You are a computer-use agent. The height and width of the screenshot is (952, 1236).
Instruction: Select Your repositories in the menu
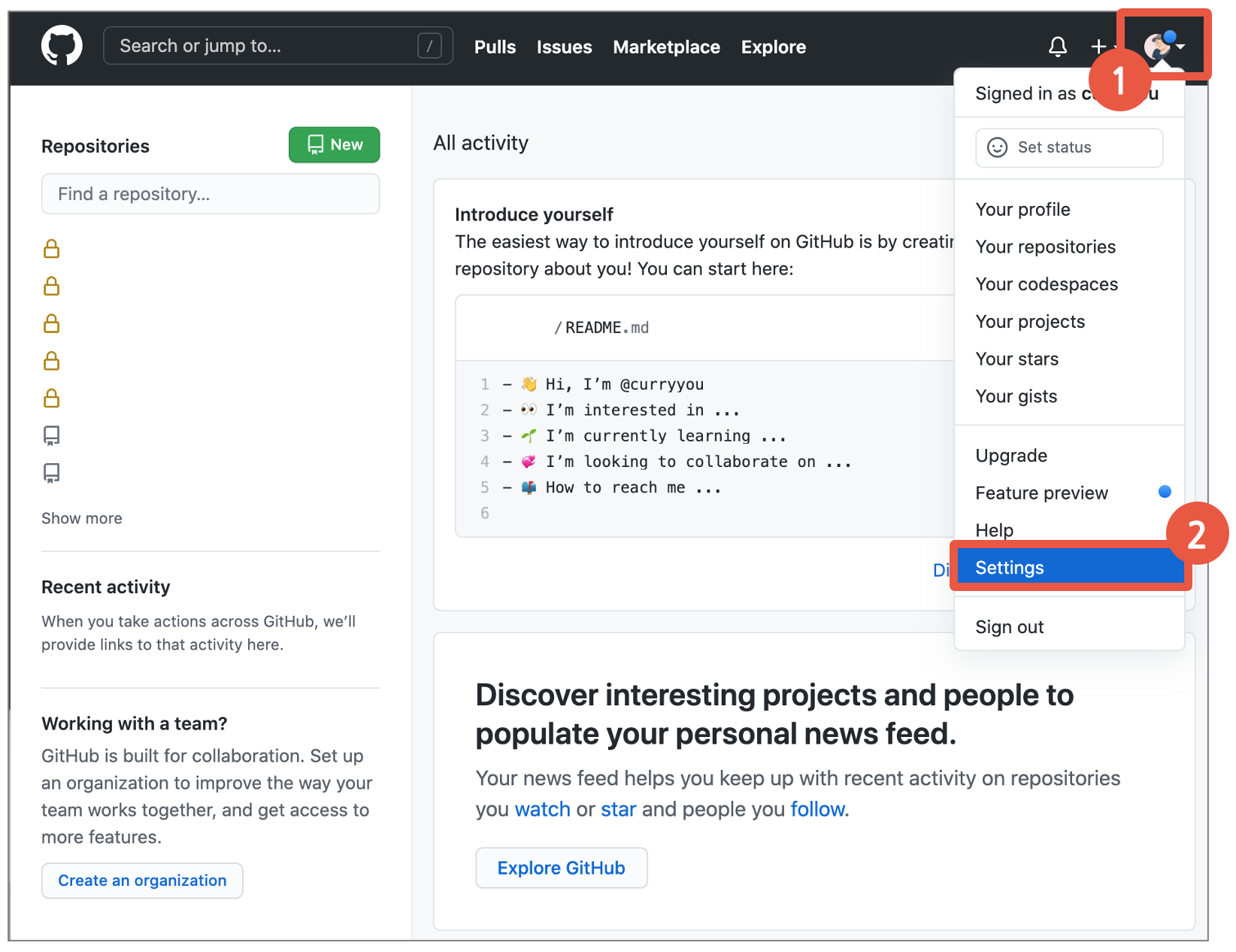click(1069, 247)
